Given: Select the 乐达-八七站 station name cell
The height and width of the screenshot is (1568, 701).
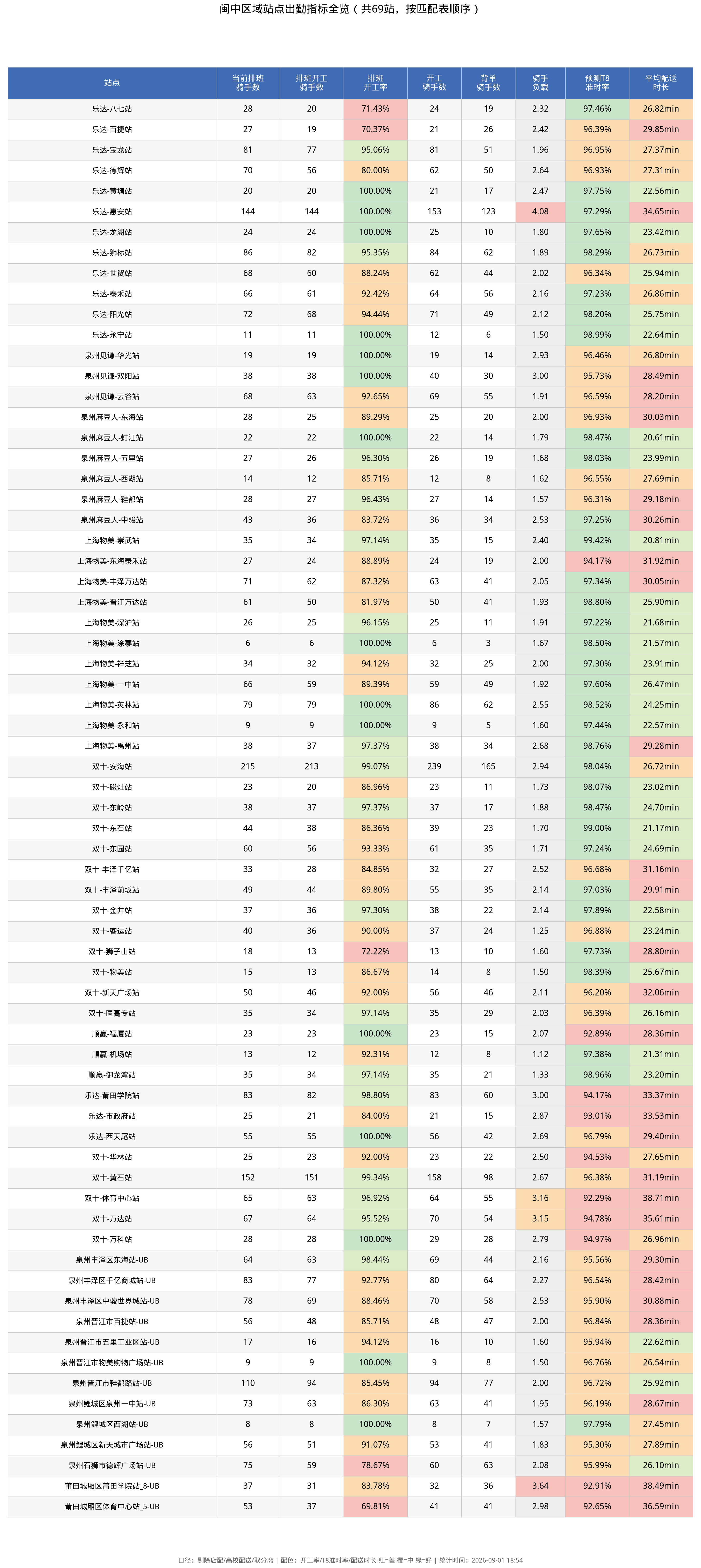Looking at the screenshot, I should (x=112, y=109).
